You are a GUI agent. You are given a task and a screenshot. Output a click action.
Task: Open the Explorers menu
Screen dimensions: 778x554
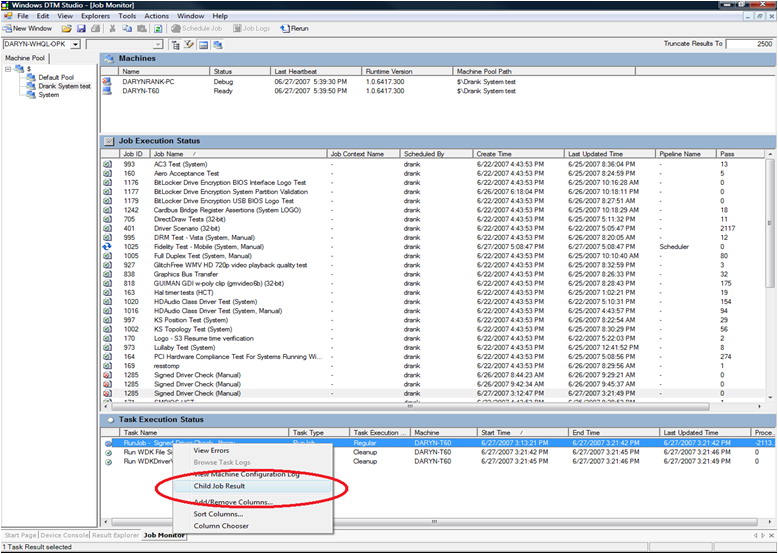coord(95,16)
